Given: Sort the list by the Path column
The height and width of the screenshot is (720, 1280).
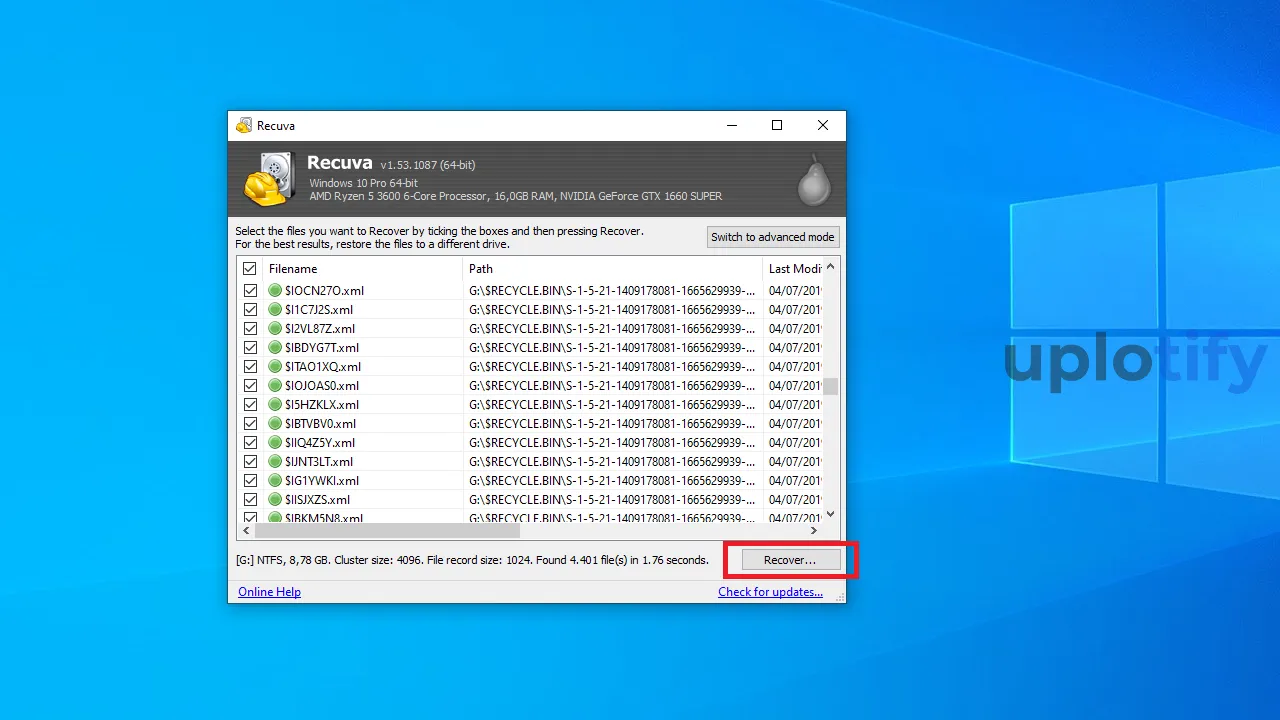Looking at the screenshot, I should point(612,269).
